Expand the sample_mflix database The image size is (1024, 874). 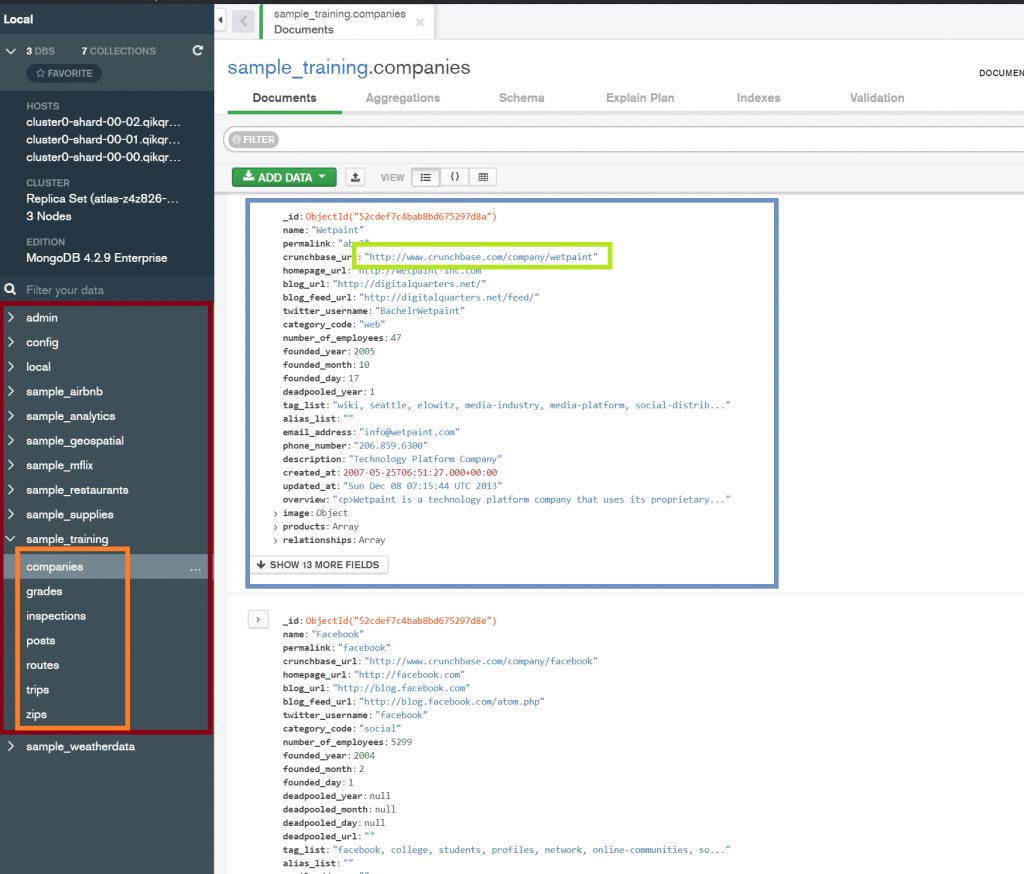[11, 465]
